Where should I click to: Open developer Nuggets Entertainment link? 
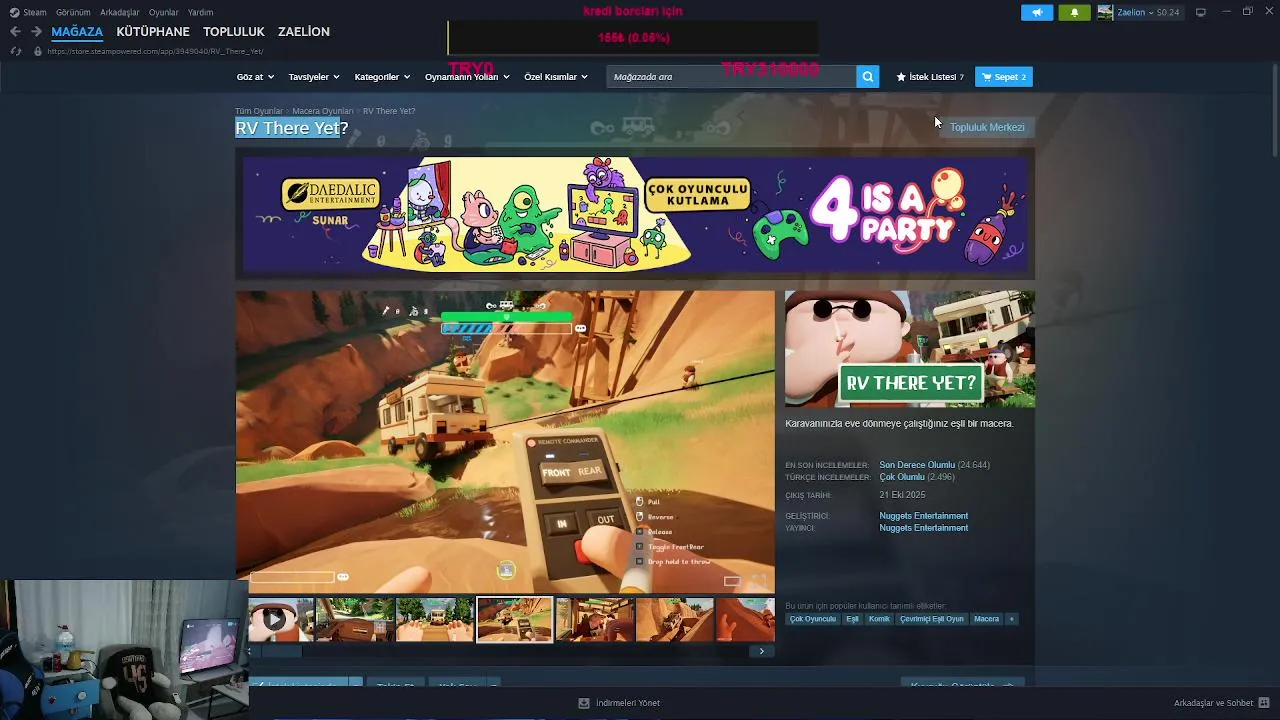coord(924,516)
